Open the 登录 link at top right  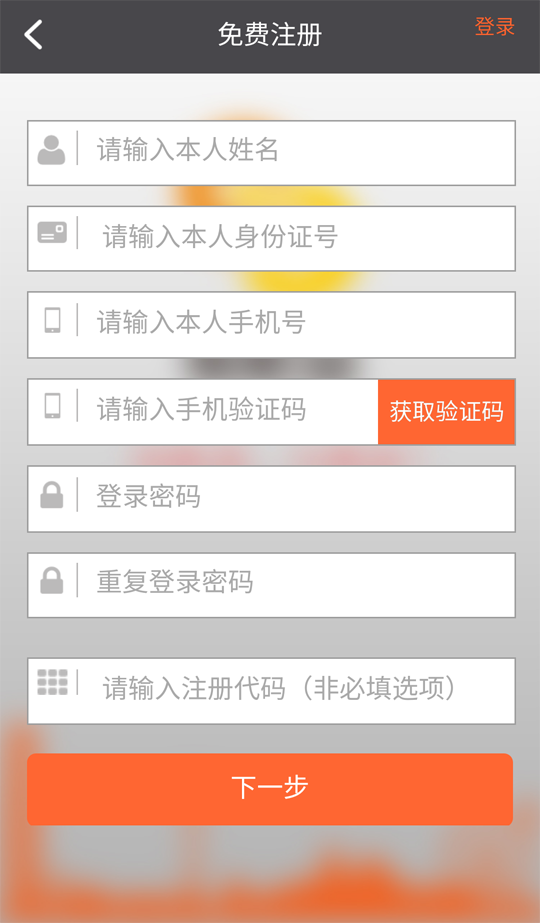click(x=495, y=26)
